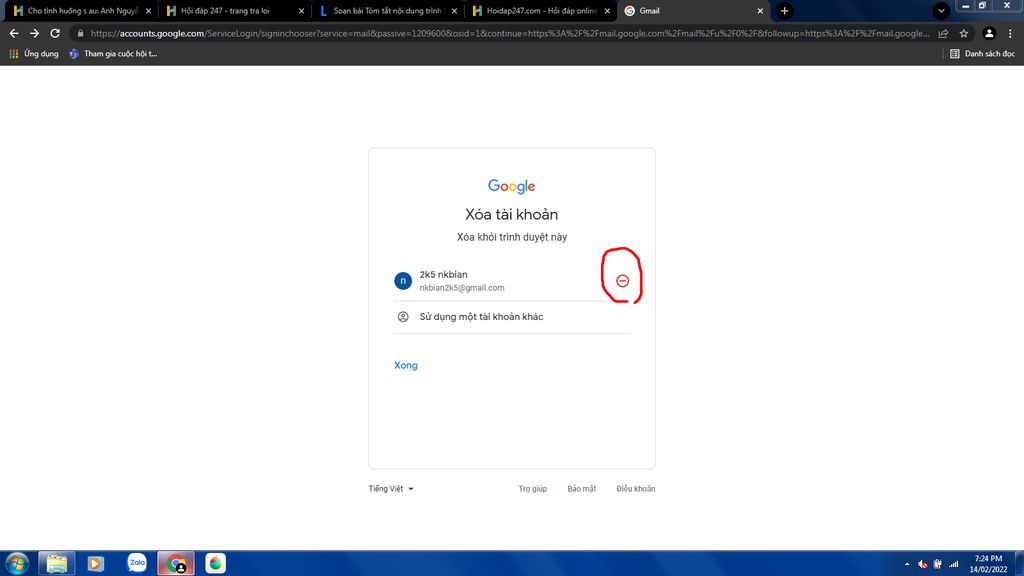The width and height of the screenshot is (1024, 576).
Task: Go back with the browser back arrow
Action: point(14,33)
